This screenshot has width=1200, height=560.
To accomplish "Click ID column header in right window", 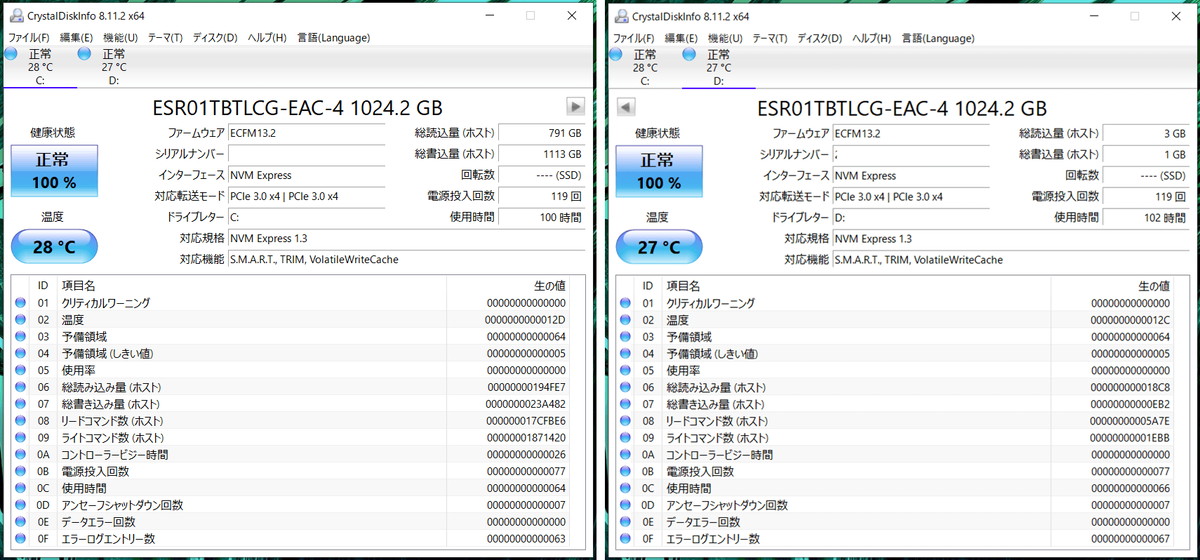I will [648, 285].
